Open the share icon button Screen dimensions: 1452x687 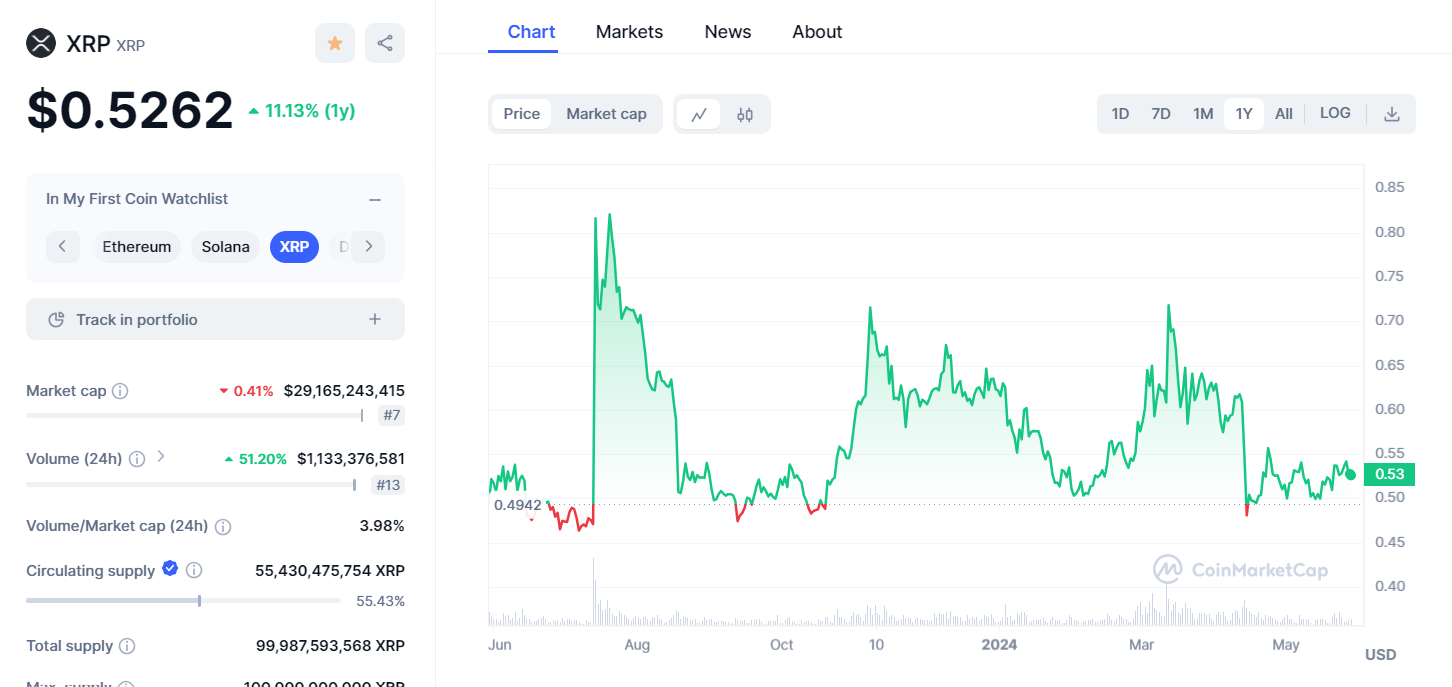tap(385, 43)
